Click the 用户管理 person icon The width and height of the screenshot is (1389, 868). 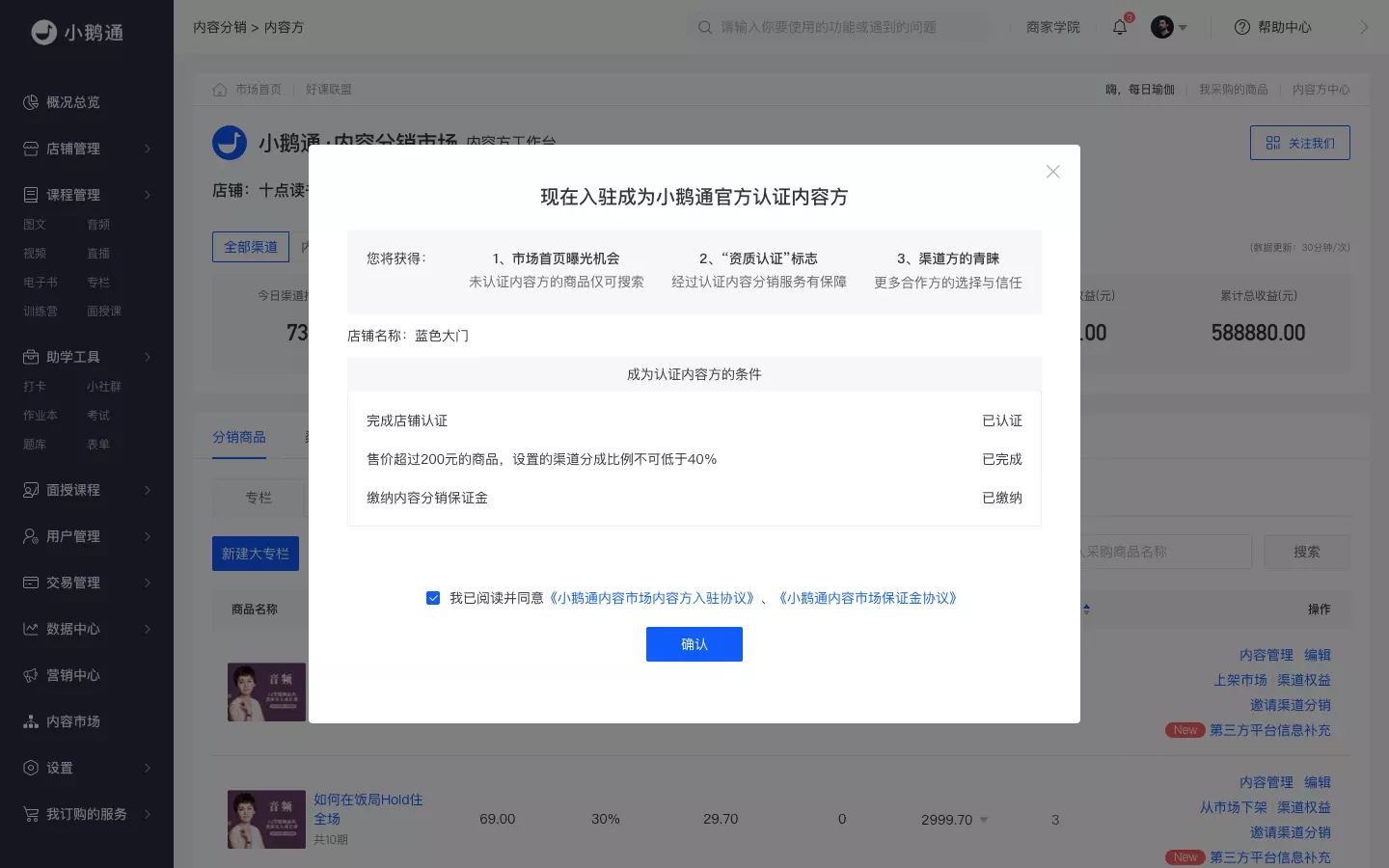(x=31, y=536)
